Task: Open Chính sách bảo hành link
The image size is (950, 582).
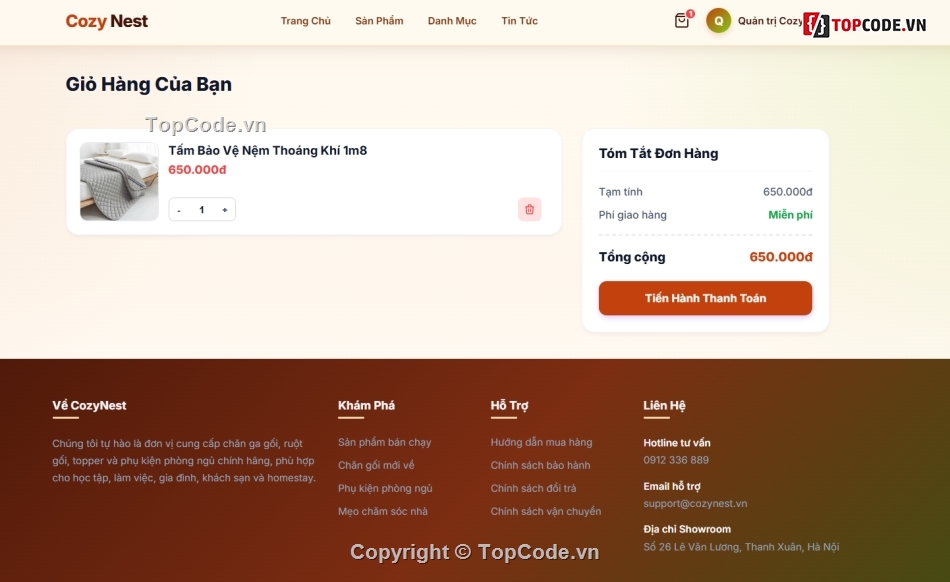Action: coord(540,465)
